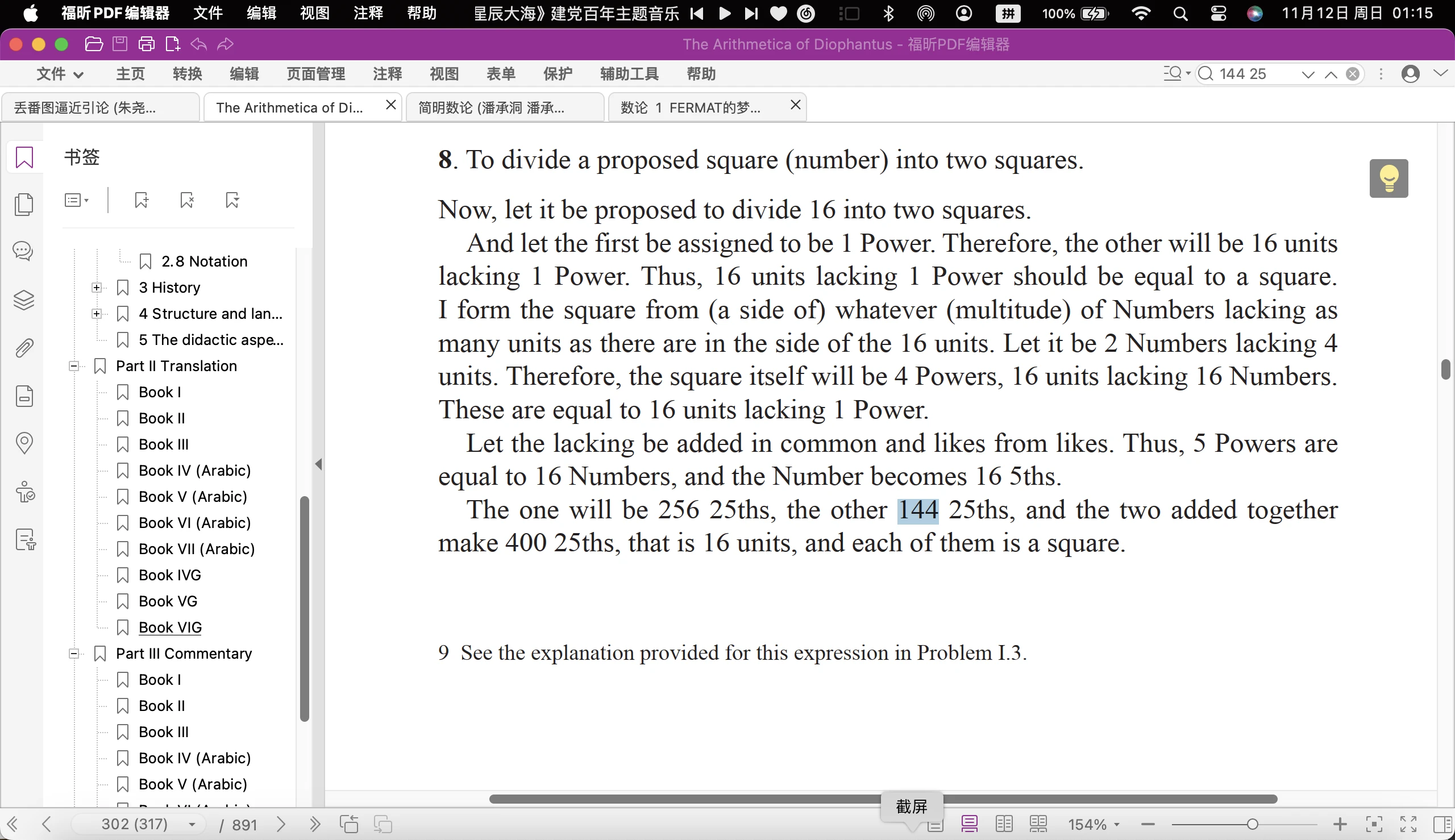Open the attachments paperclip panel icon
This screenshot has height=840, width=1455.
click(24, 348)
